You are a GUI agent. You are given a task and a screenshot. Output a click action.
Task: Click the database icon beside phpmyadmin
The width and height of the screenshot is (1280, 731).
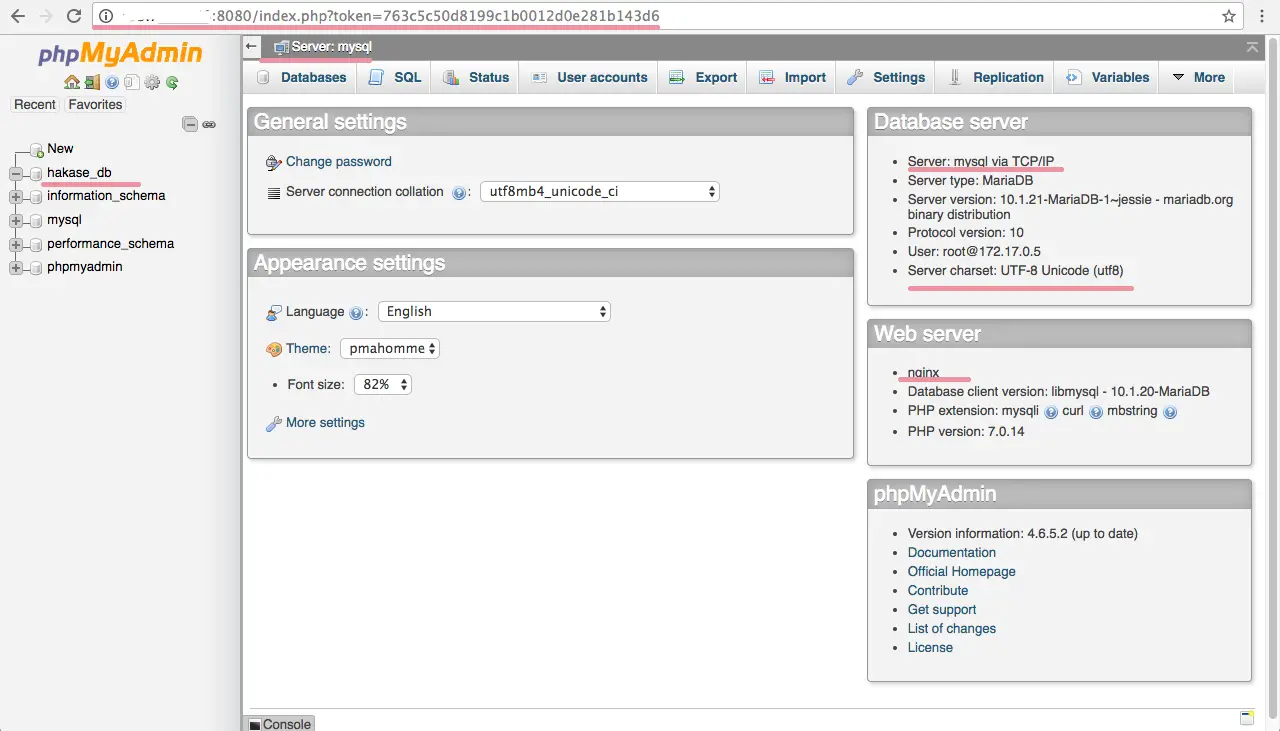click(x=36, y=268)
